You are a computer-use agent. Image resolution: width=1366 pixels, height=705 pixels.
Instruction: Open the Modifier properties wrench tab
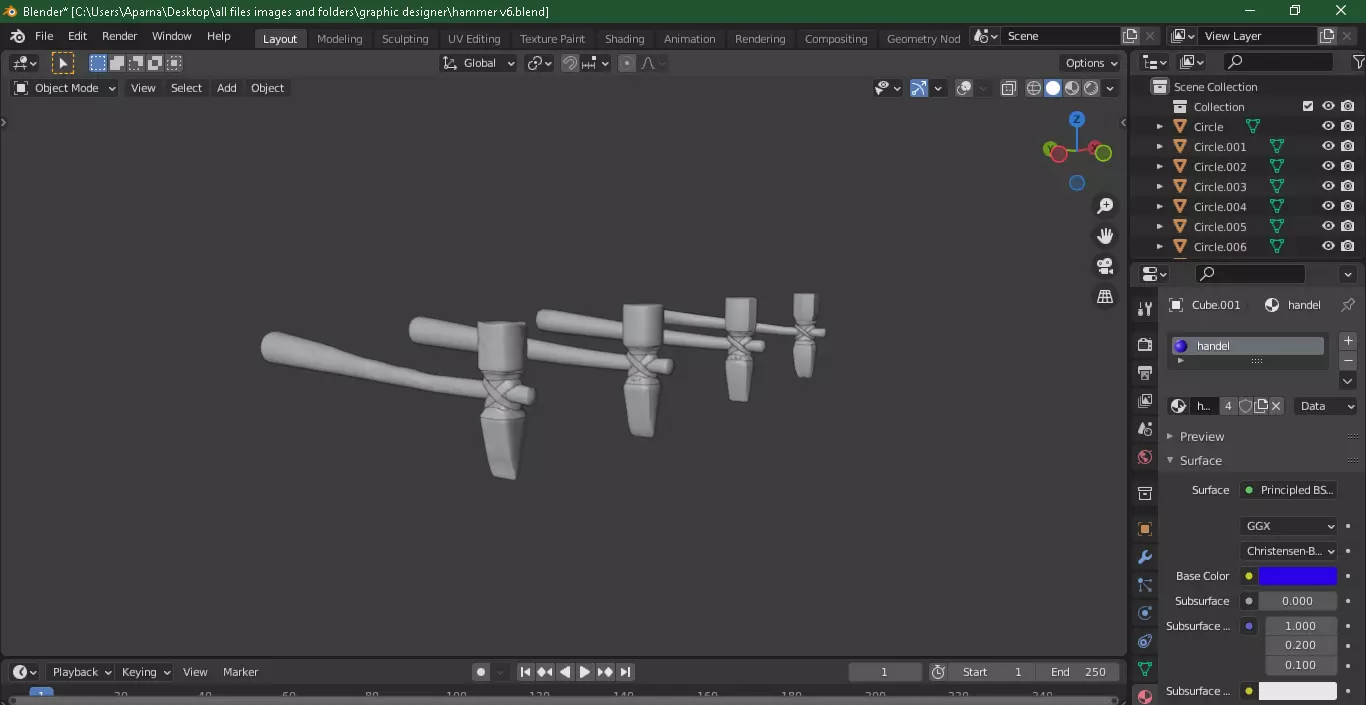(1145, 556)
